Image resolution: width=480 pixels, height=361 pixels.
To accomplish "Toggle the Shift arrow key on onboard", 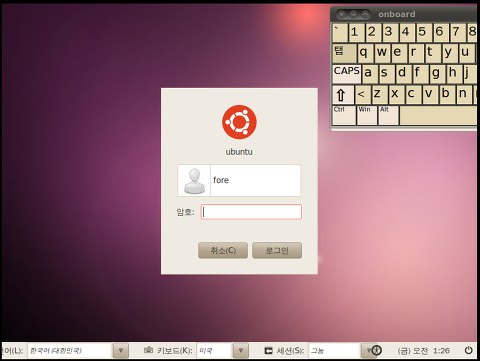I will pyautogui.click(x=343, y=95).
